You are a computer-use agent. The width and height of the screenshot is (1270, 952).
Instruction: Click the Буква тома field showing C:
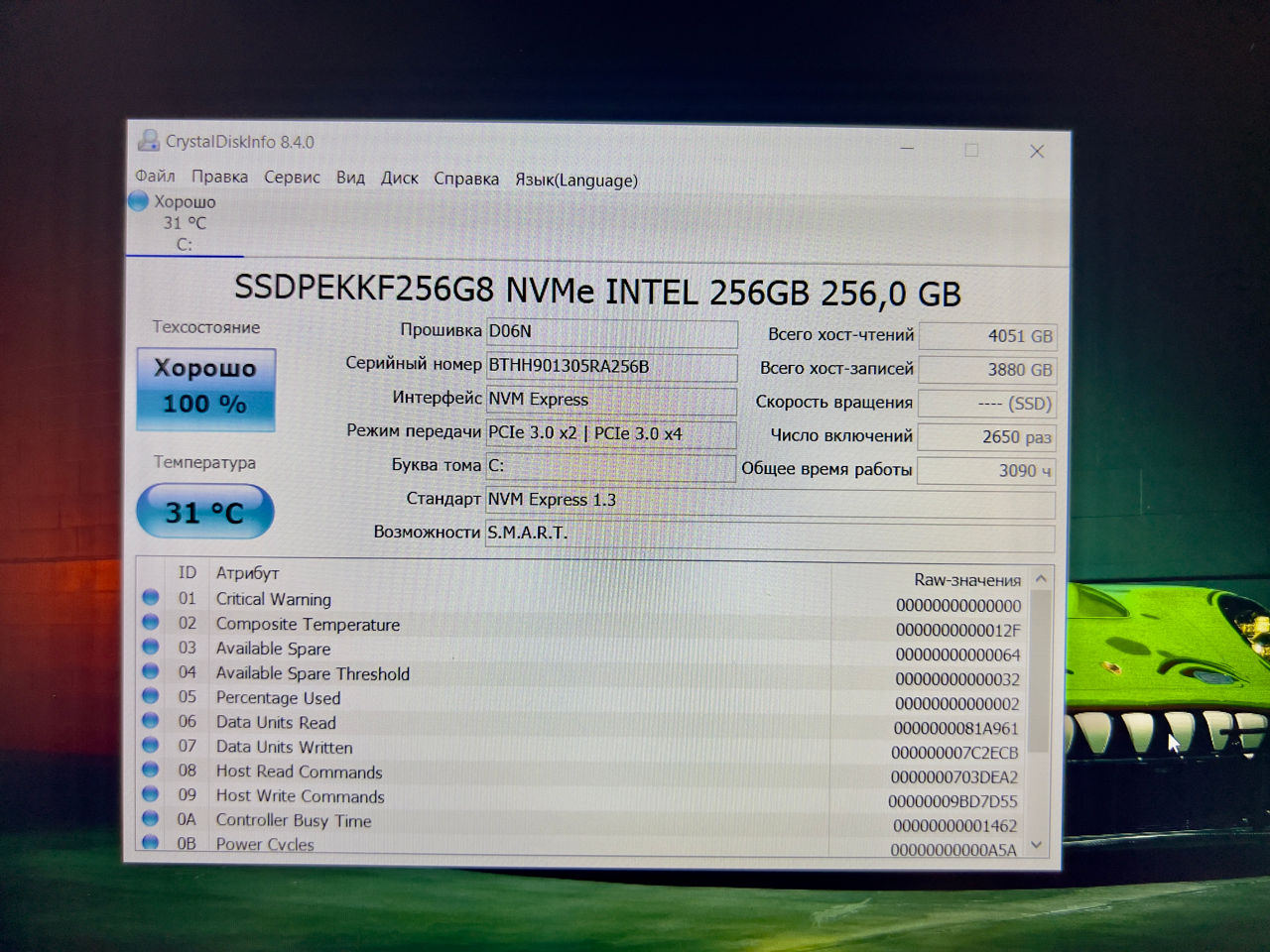610,466
